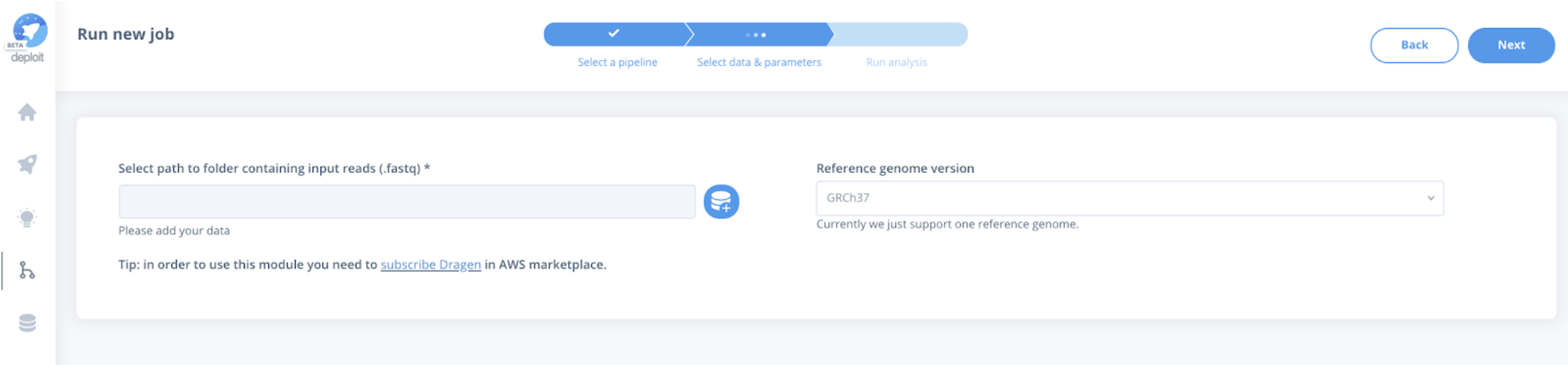Open the Data database icon in sidebar
The height and width of the screenshot is (365, 1568).
coord(27,323)
